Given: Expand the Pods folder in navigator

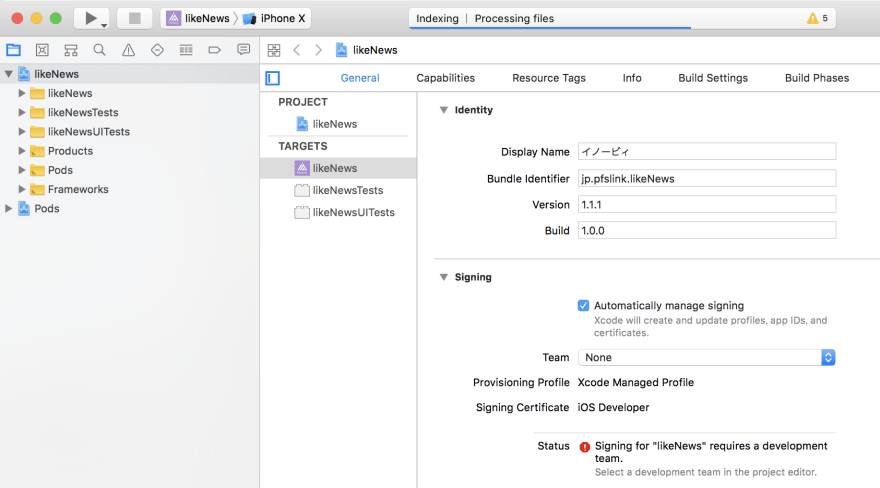Looking at the screenshot, I should [22, 170].
